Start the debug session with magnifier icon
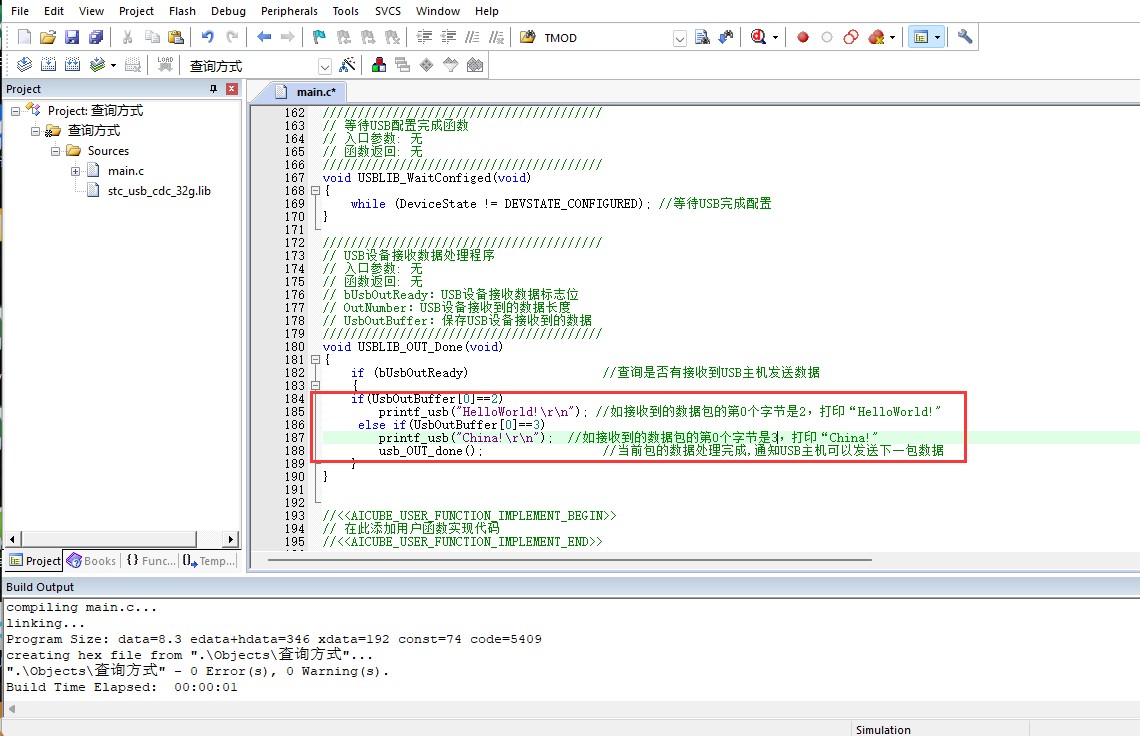This screenshot has width=1140, height=736. [x=759, y=37]
